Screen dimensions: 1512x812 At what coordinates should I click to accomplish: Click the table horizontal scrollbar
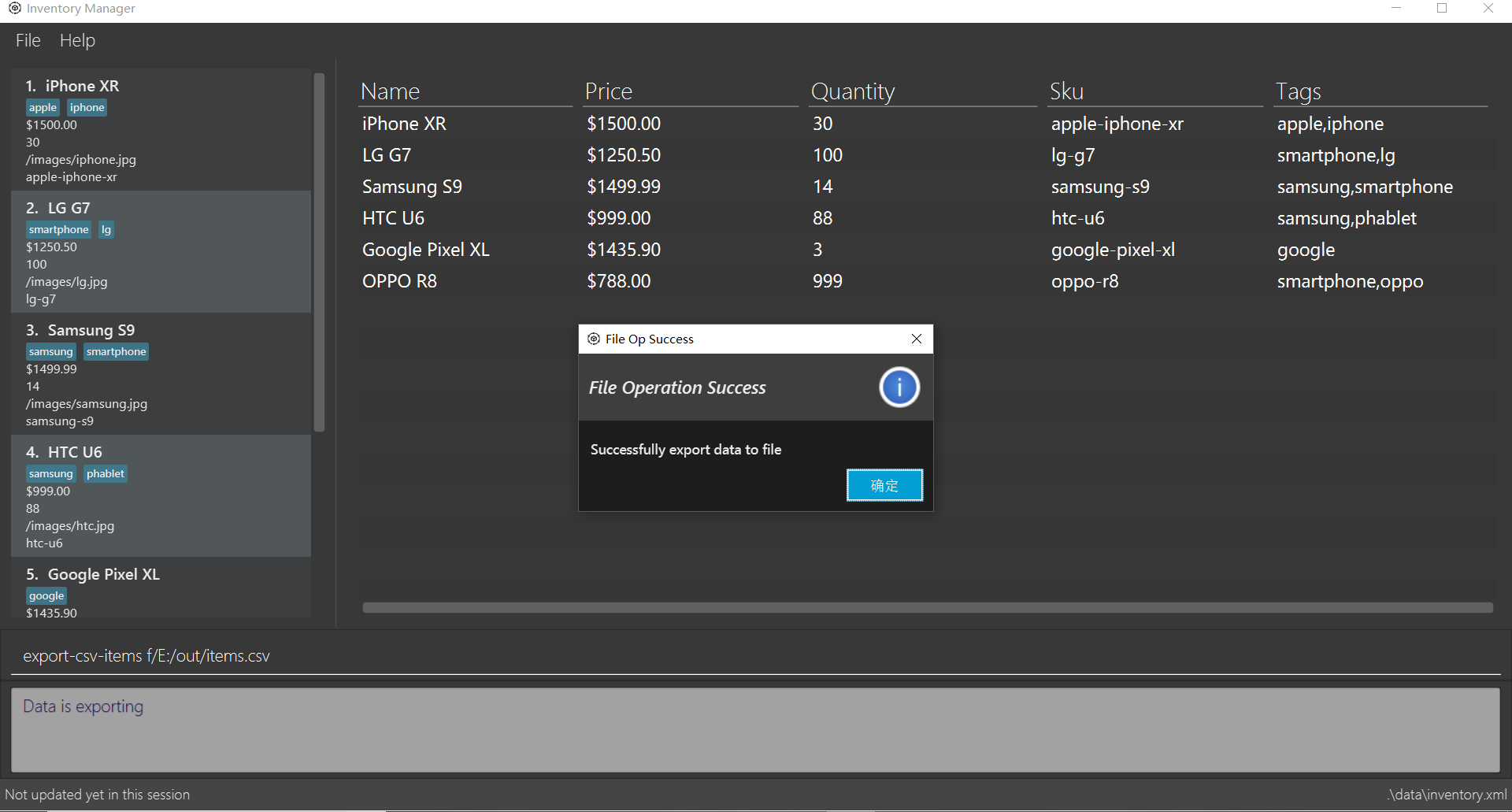point(927,607)
